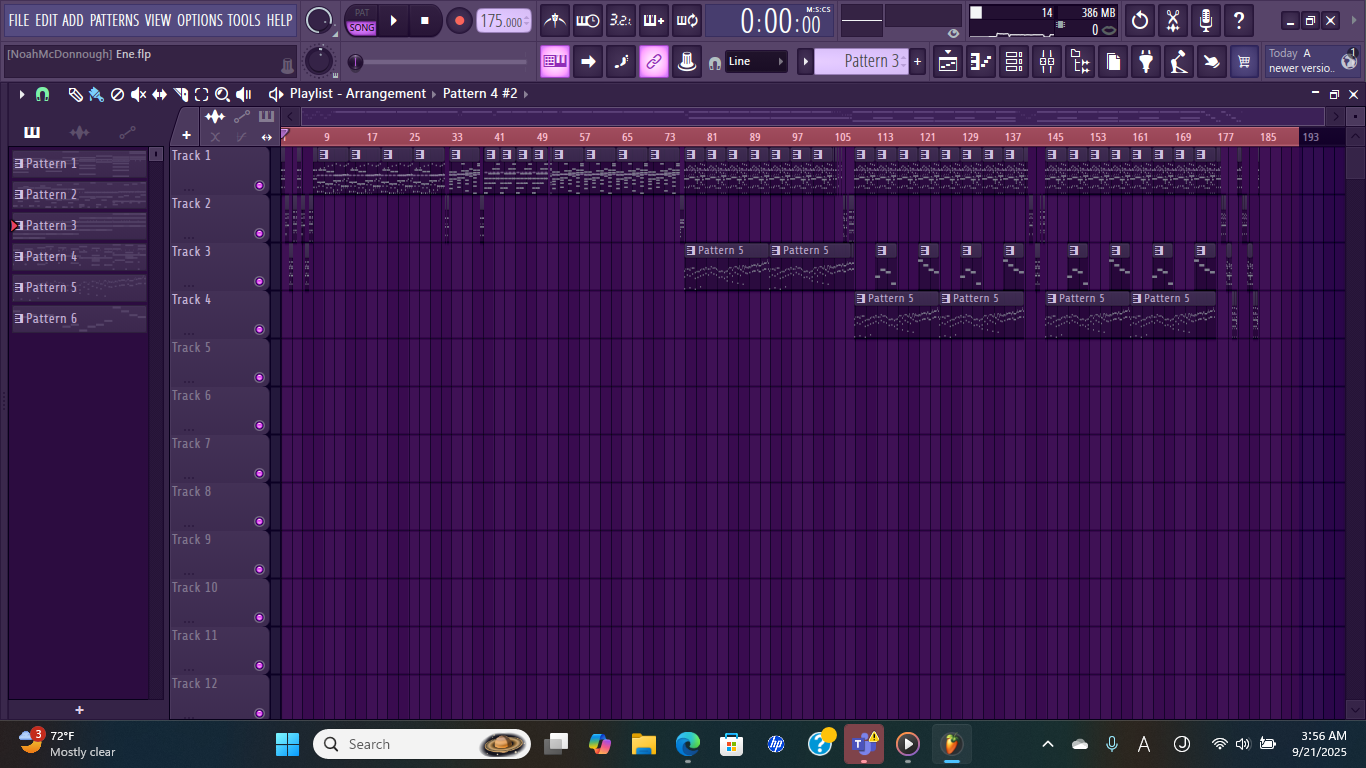The width and height of the screenshot is (1366, 768).
Task: Open the tempo tapper icon
Action: [x=1179, y=61]
